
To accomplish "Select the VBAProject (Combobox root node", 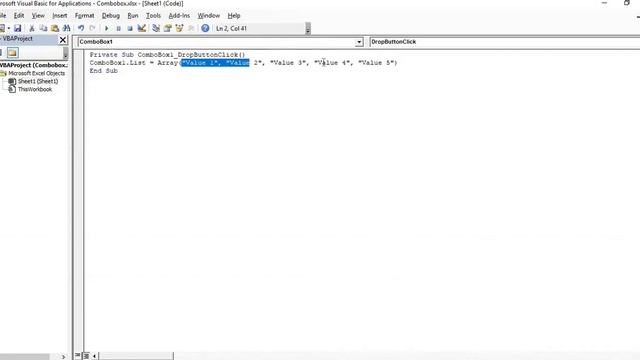I will pyautogui.click(x=33, y=65).
